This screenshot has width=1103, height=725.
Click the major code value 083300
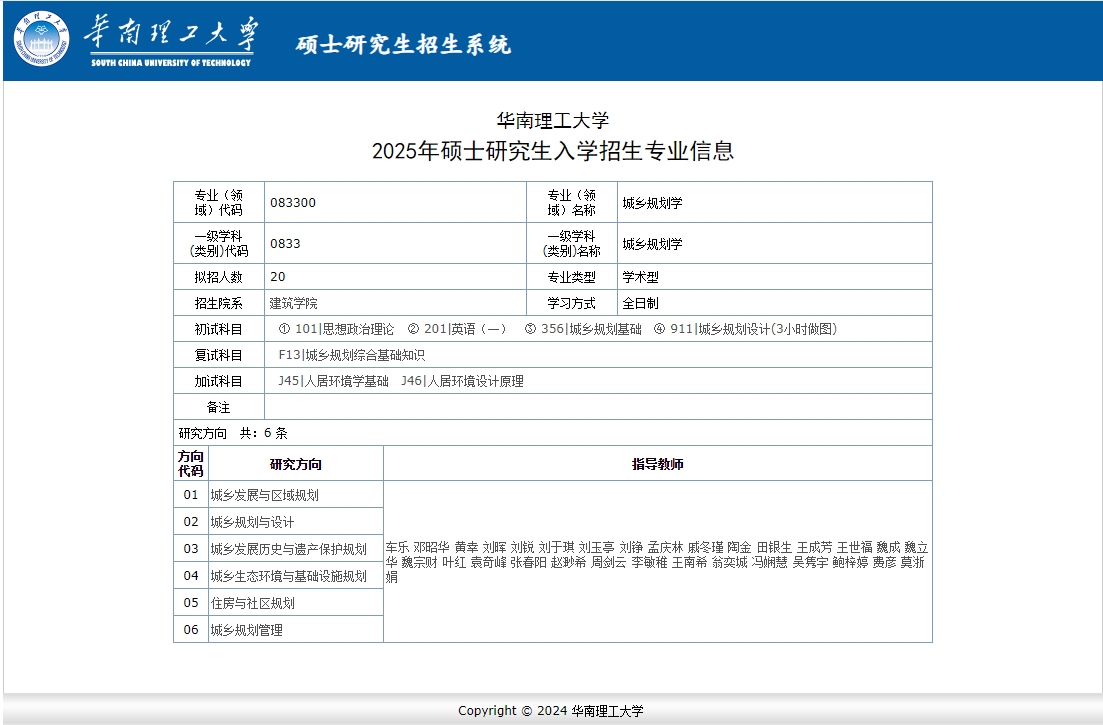pos(293,203)
